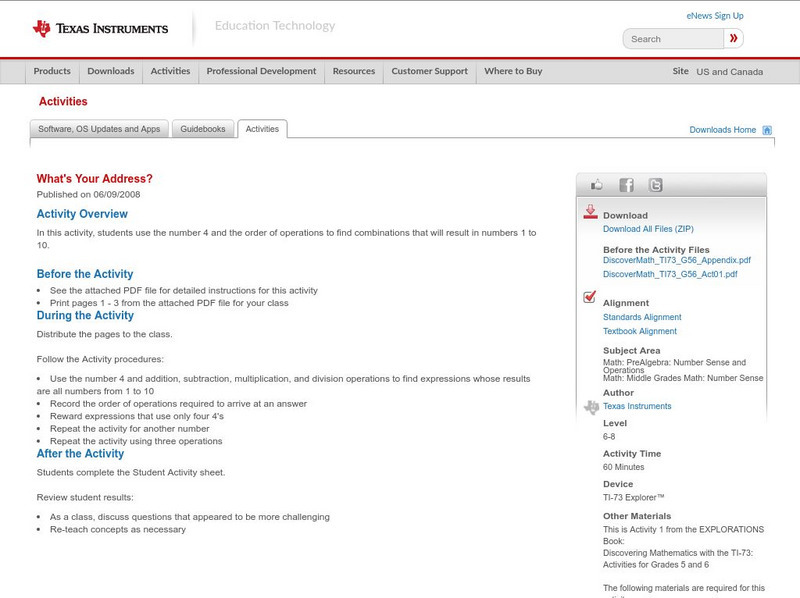
Task: Click the Downloads Home icon
Action: click(x=765, y=129)
